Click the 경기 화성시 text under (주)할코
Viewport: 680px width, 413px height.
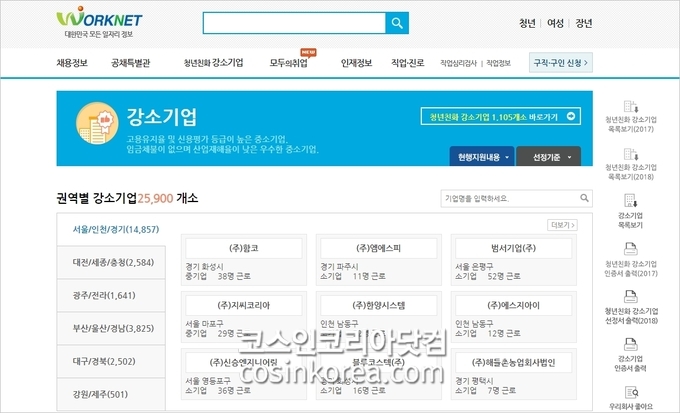pos(204,266)
